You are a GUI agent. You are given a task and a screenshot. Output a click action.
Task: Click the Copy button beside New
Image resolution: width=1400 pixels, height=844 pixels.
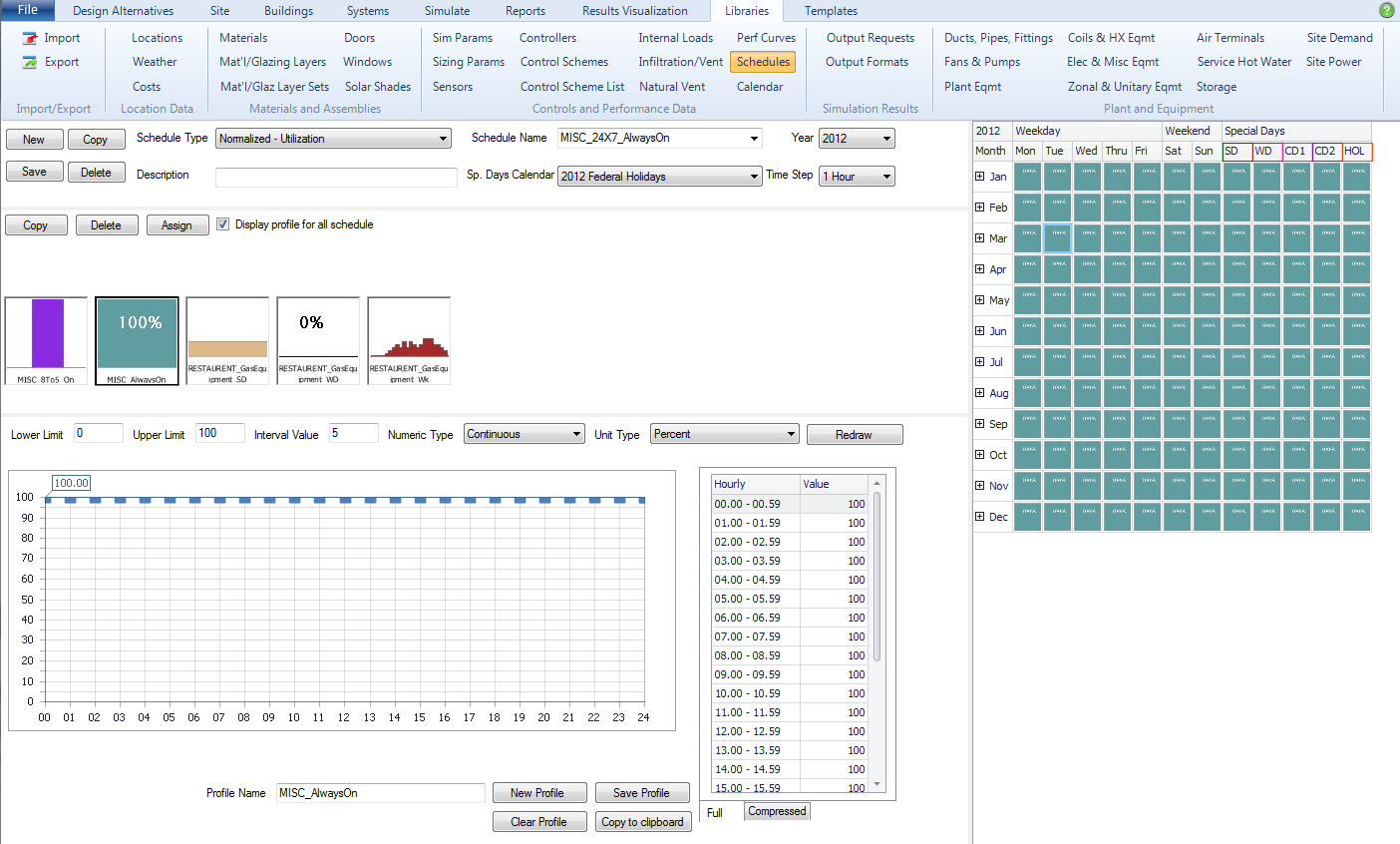coord(96,140)
